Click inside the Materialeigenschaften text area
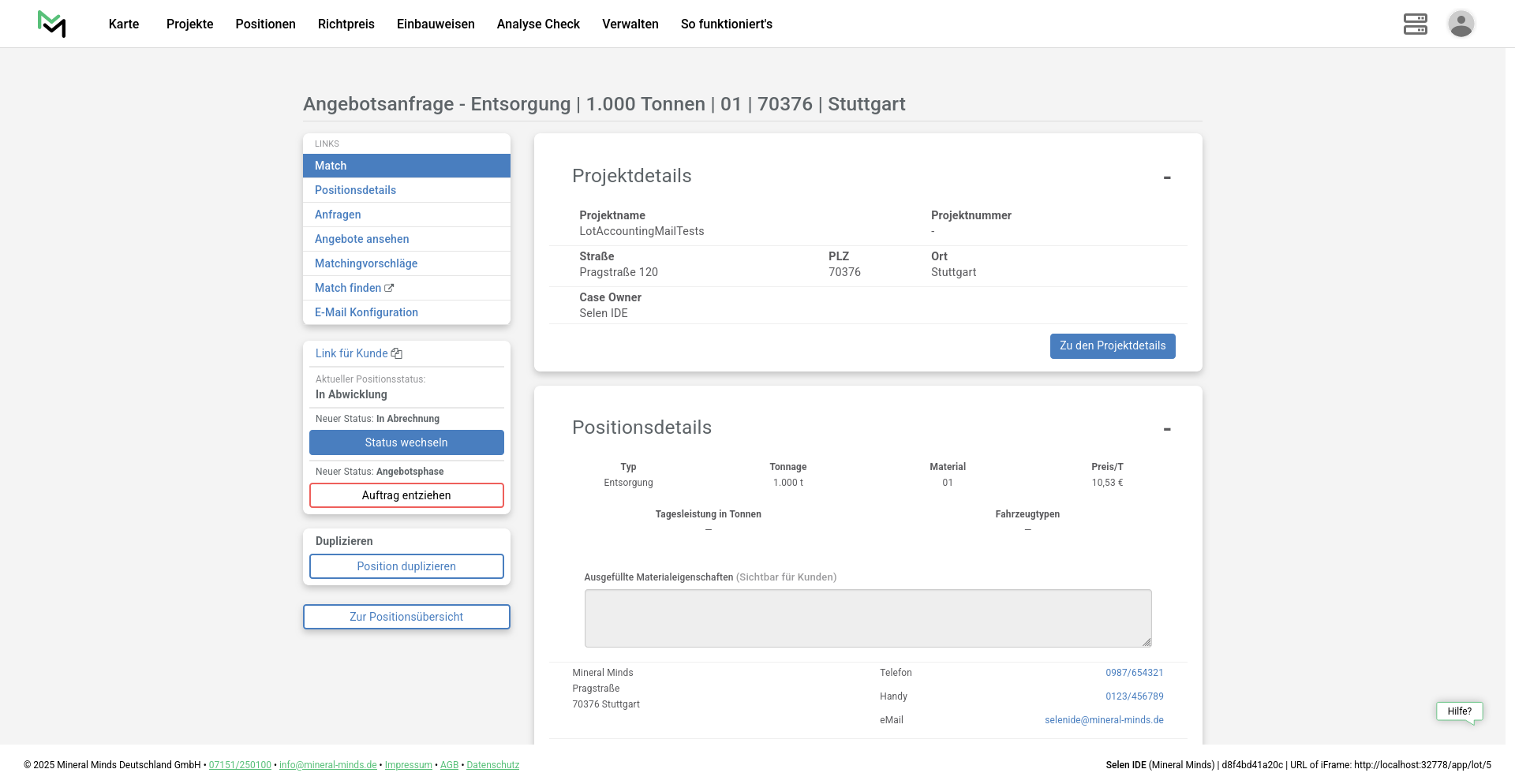This screenshot has height=784, width=1515. coord(867,618)
